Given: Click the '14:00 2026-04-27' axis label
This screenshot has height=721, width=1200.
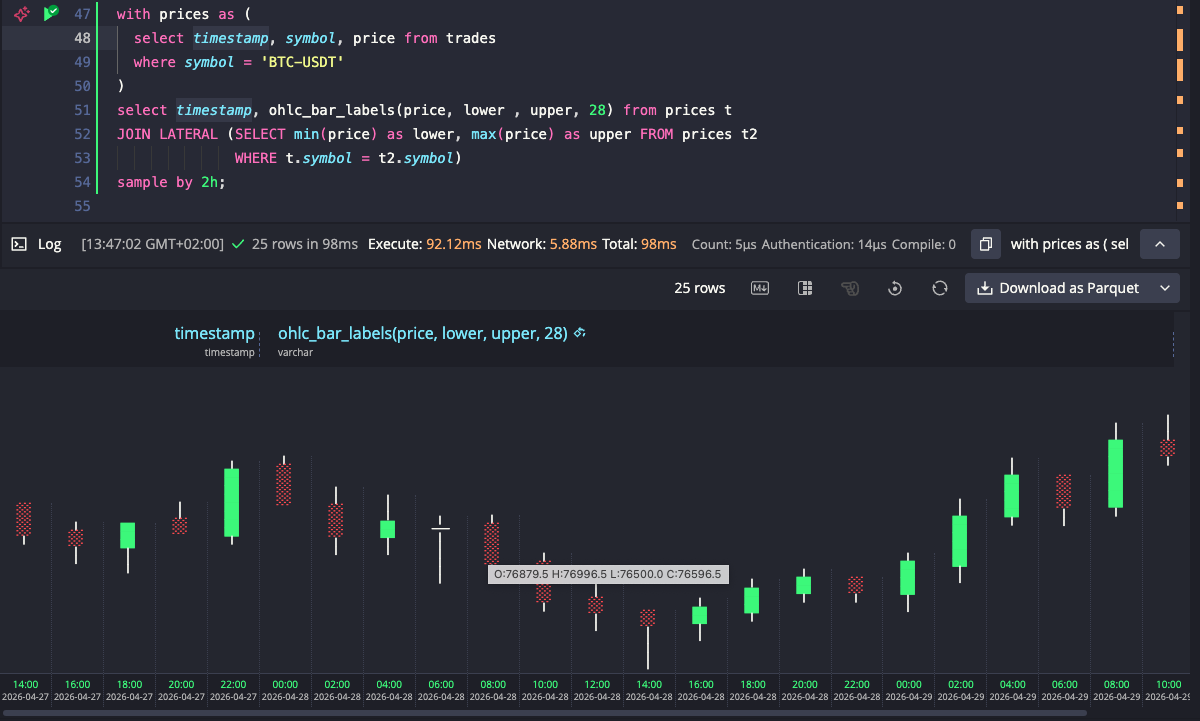Looking at the screenshot, I should click(x=24, y=690).
